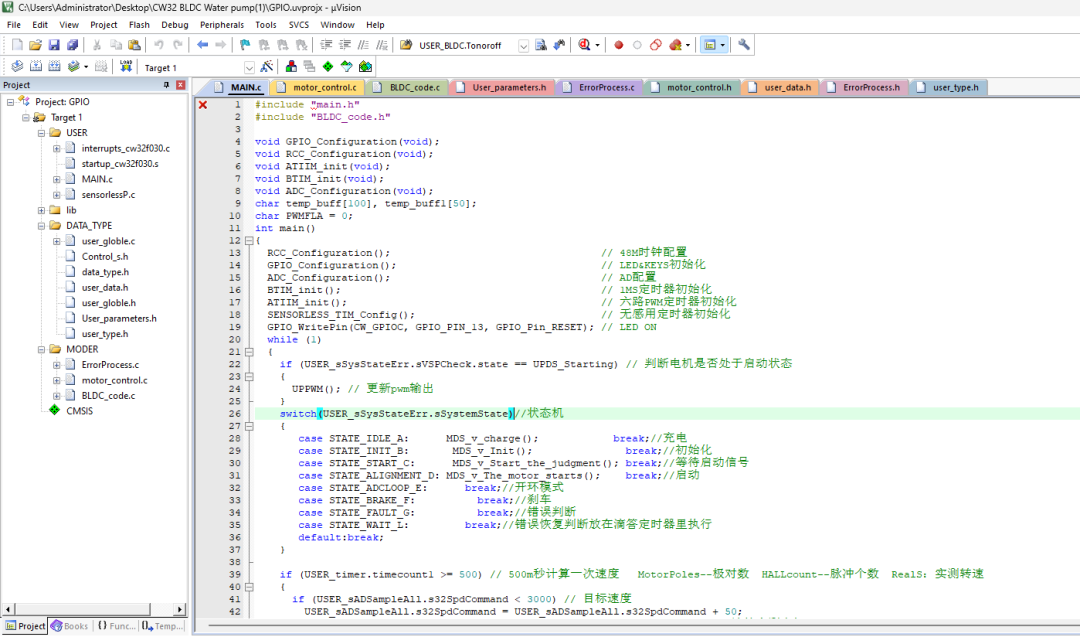1080x637 pixels.
Task: Collapse code fold at line 12
Action: click(x=249, y=240)
